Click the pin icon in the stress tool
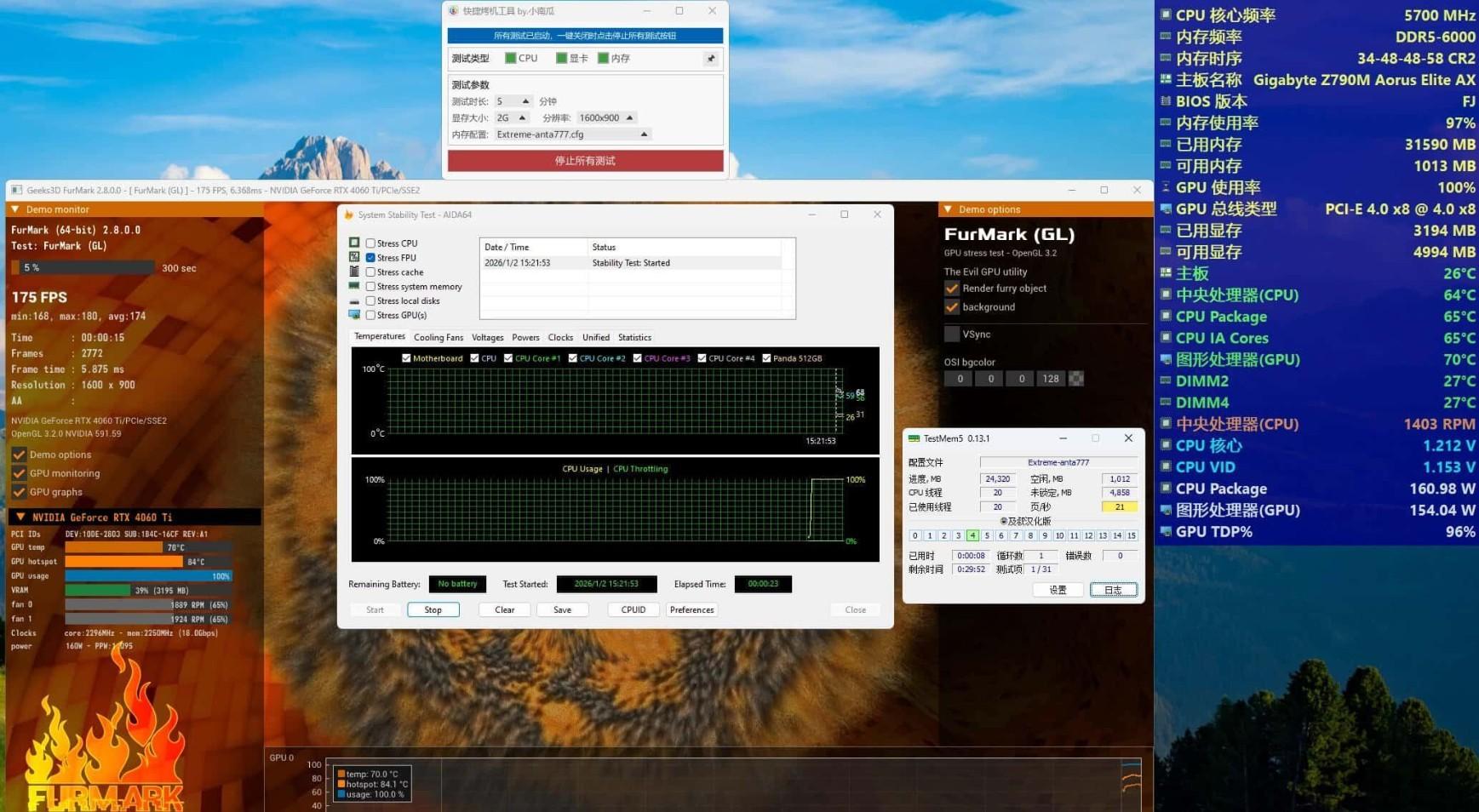 point(710,59)
